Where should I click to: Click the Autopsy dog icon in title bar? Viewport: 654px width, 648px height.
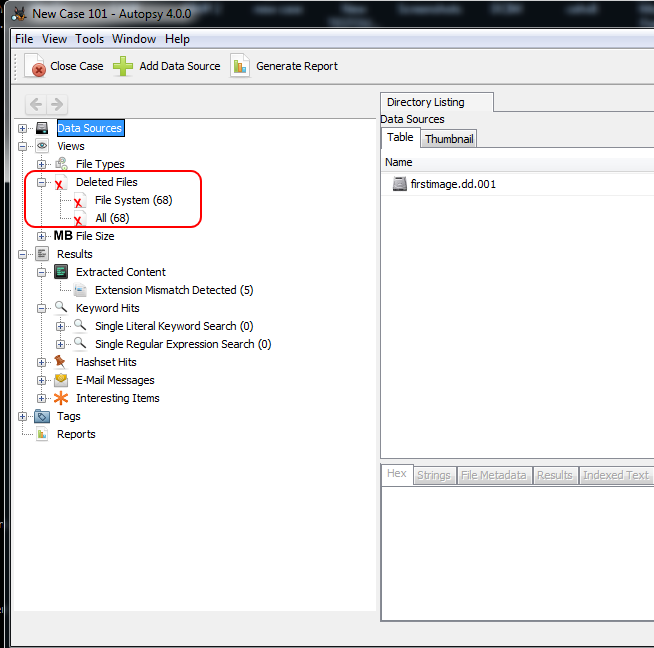[19, 14]
